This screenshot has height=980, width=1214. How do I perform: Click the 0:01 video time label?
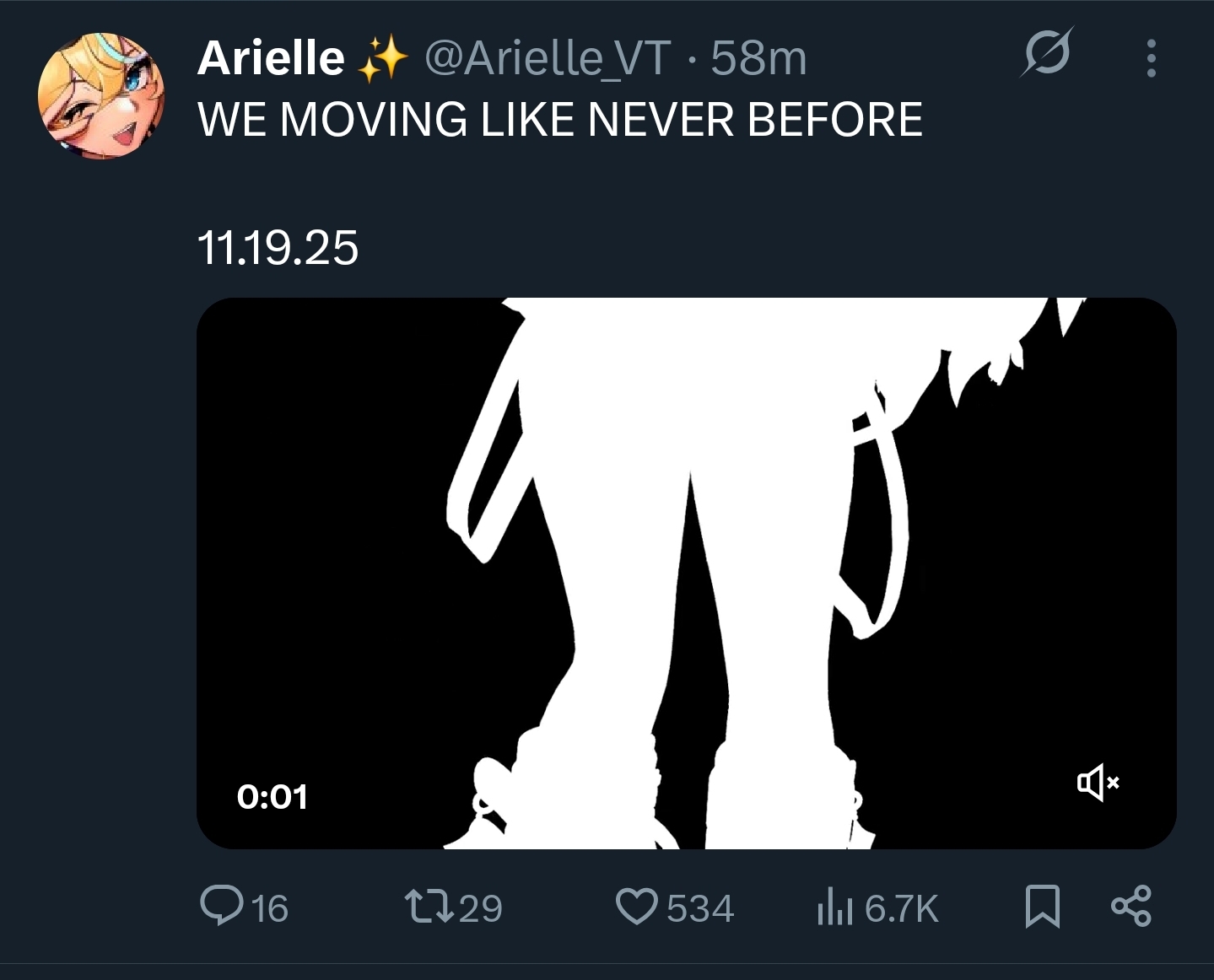pyautogui.click(x=272, y=797)
